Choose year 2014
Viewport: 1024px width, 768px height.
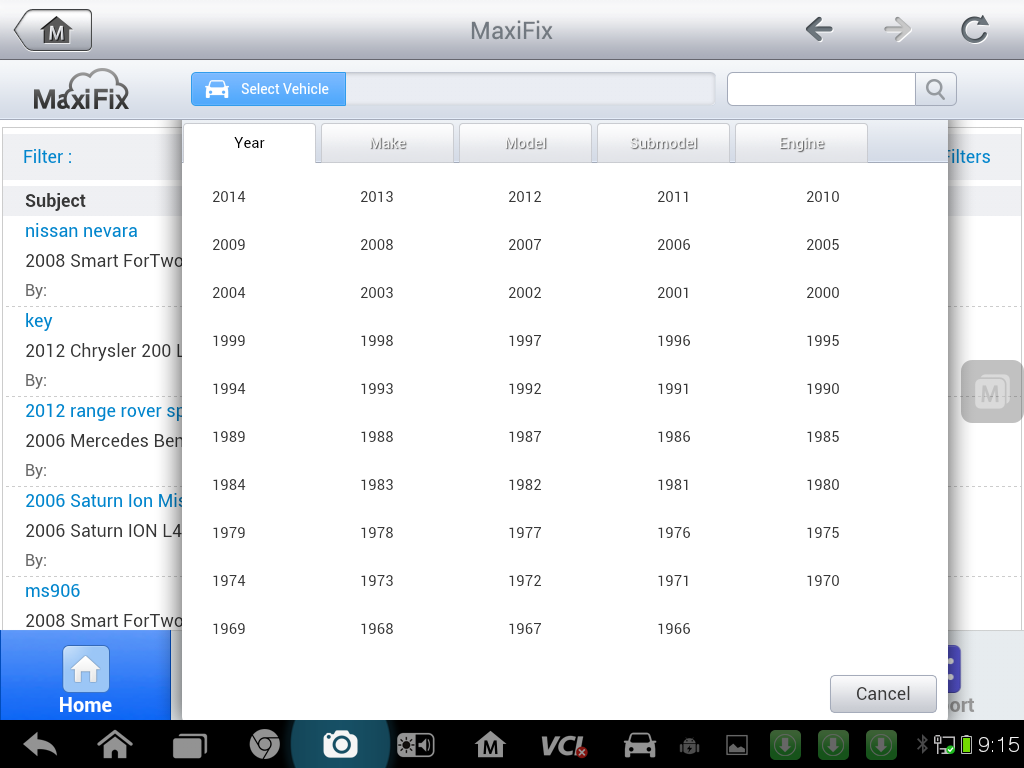[x=229, y=197]
